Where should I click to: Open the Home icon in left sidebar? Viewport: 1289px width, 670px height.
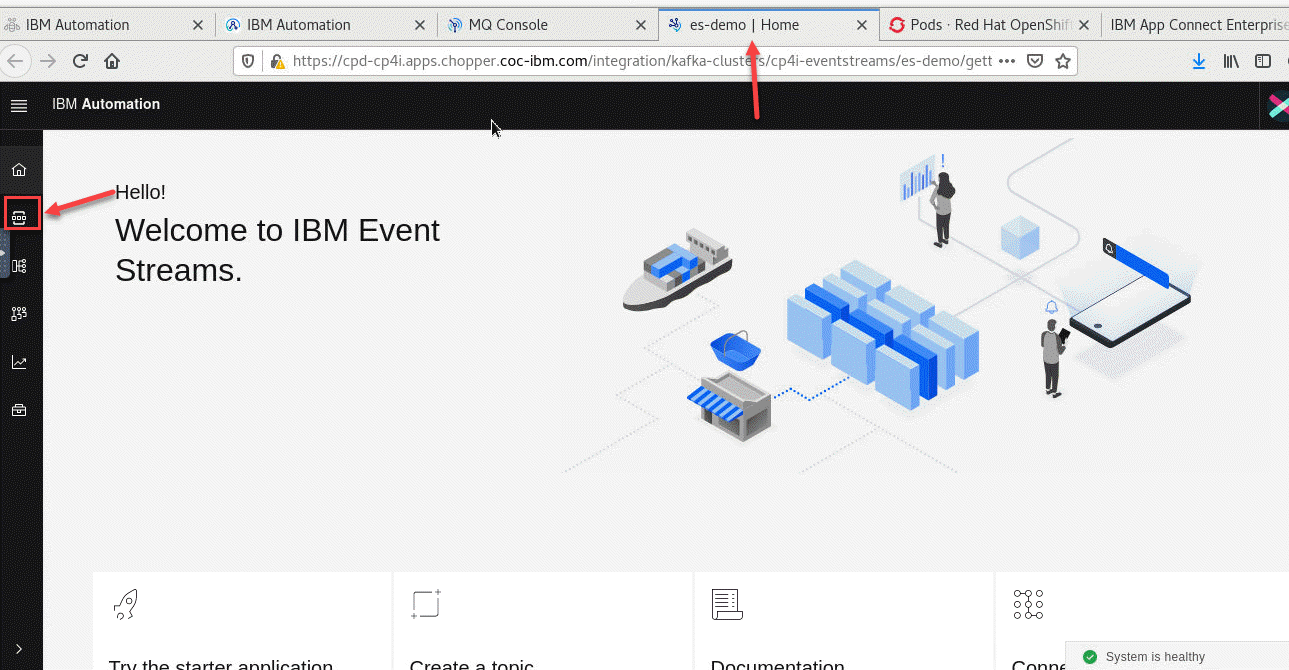pyautogui.click(x=19, y=169)
